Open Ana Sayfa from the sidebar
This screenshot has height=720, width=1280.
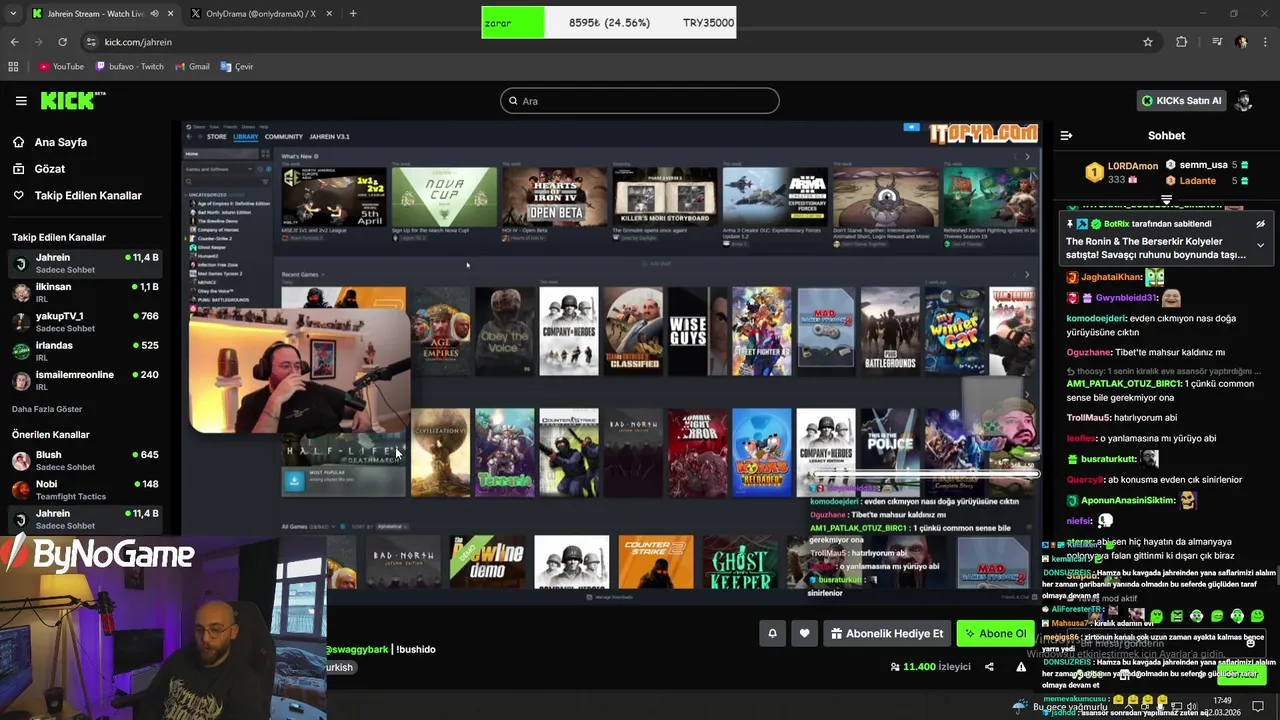[x=50, y=142]
